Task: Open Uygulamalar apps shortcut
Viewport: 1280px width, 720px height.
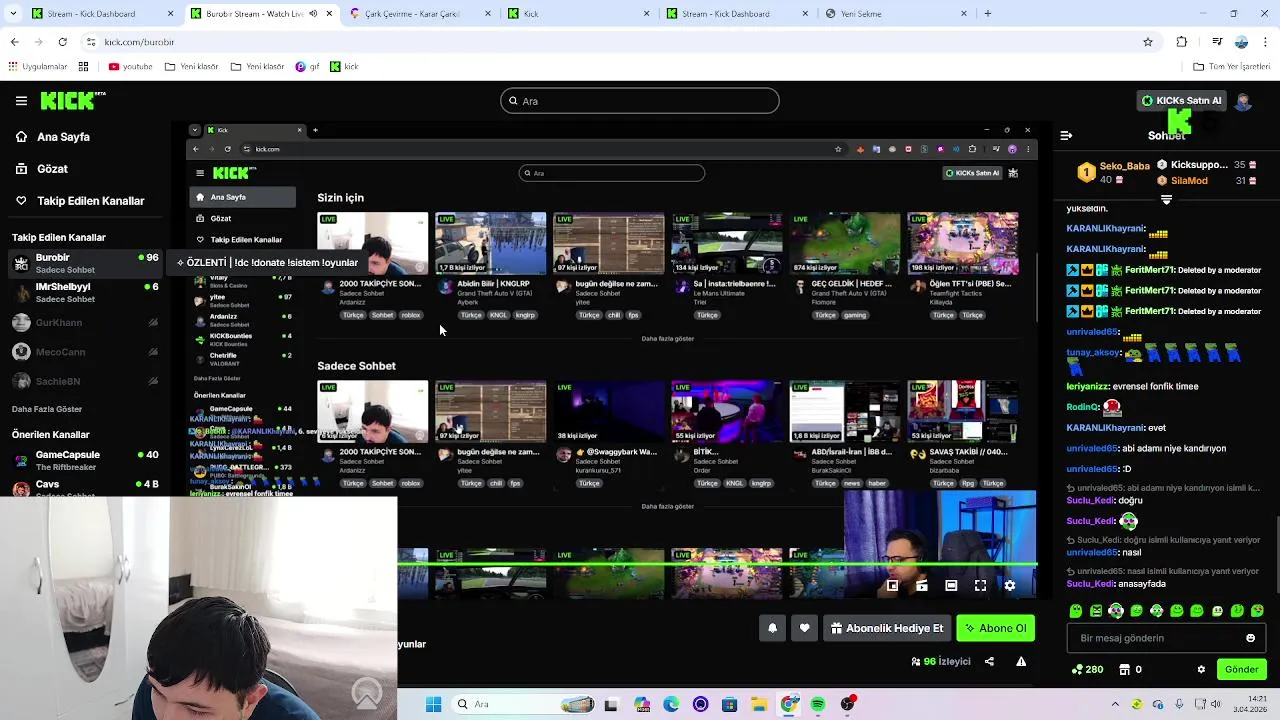Action: point(38,67)
